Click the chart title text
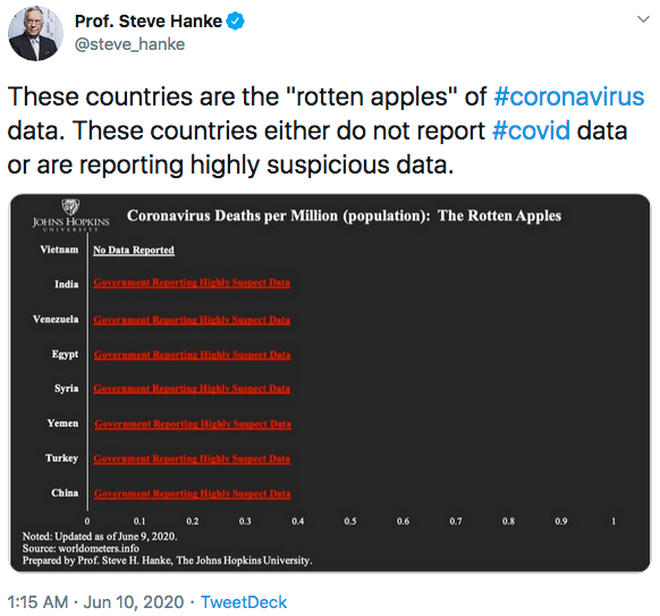Screen dimensions: 660x616 point(344,216)
